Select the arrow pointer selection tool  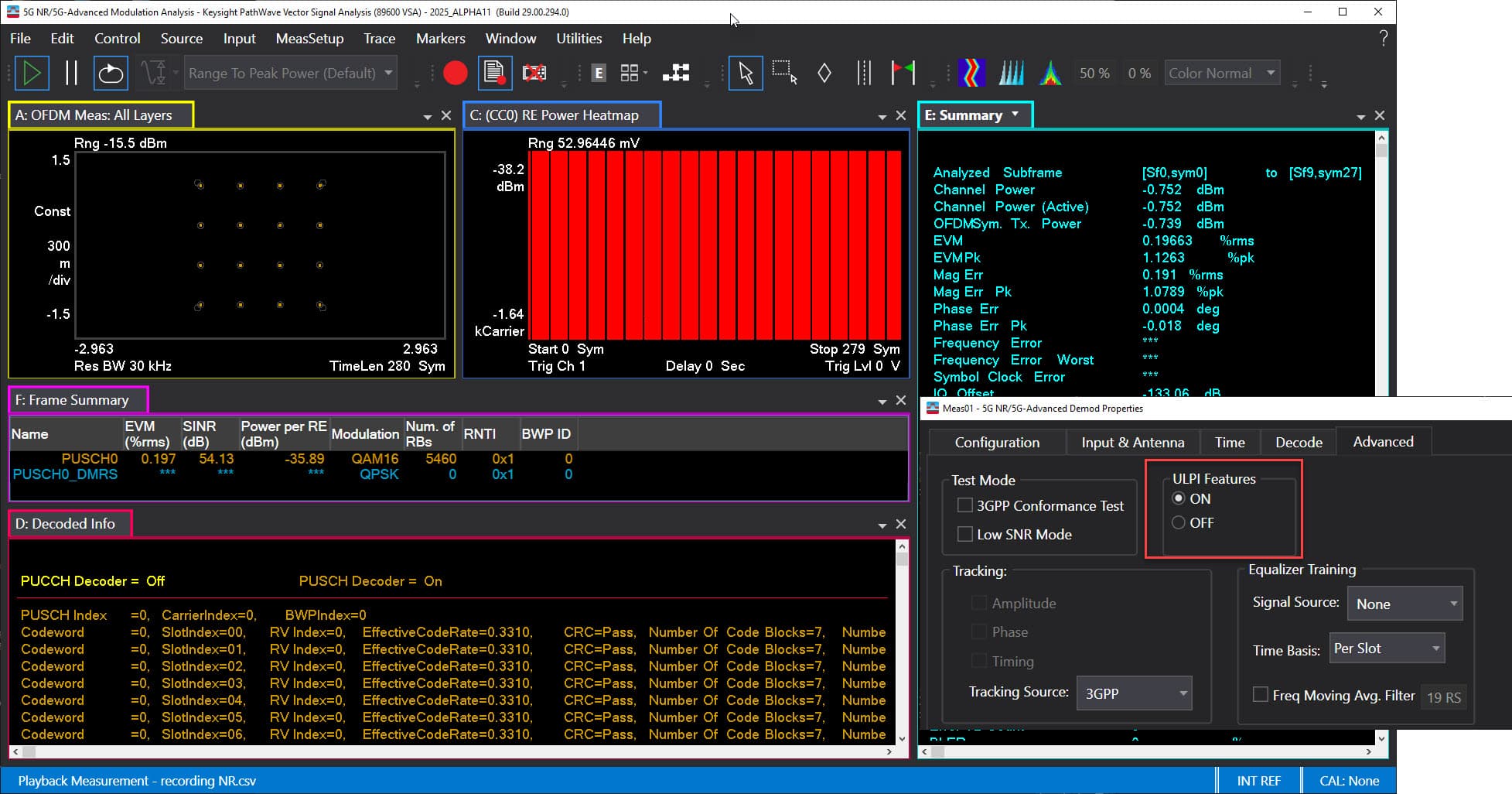[x=745, y=73]
